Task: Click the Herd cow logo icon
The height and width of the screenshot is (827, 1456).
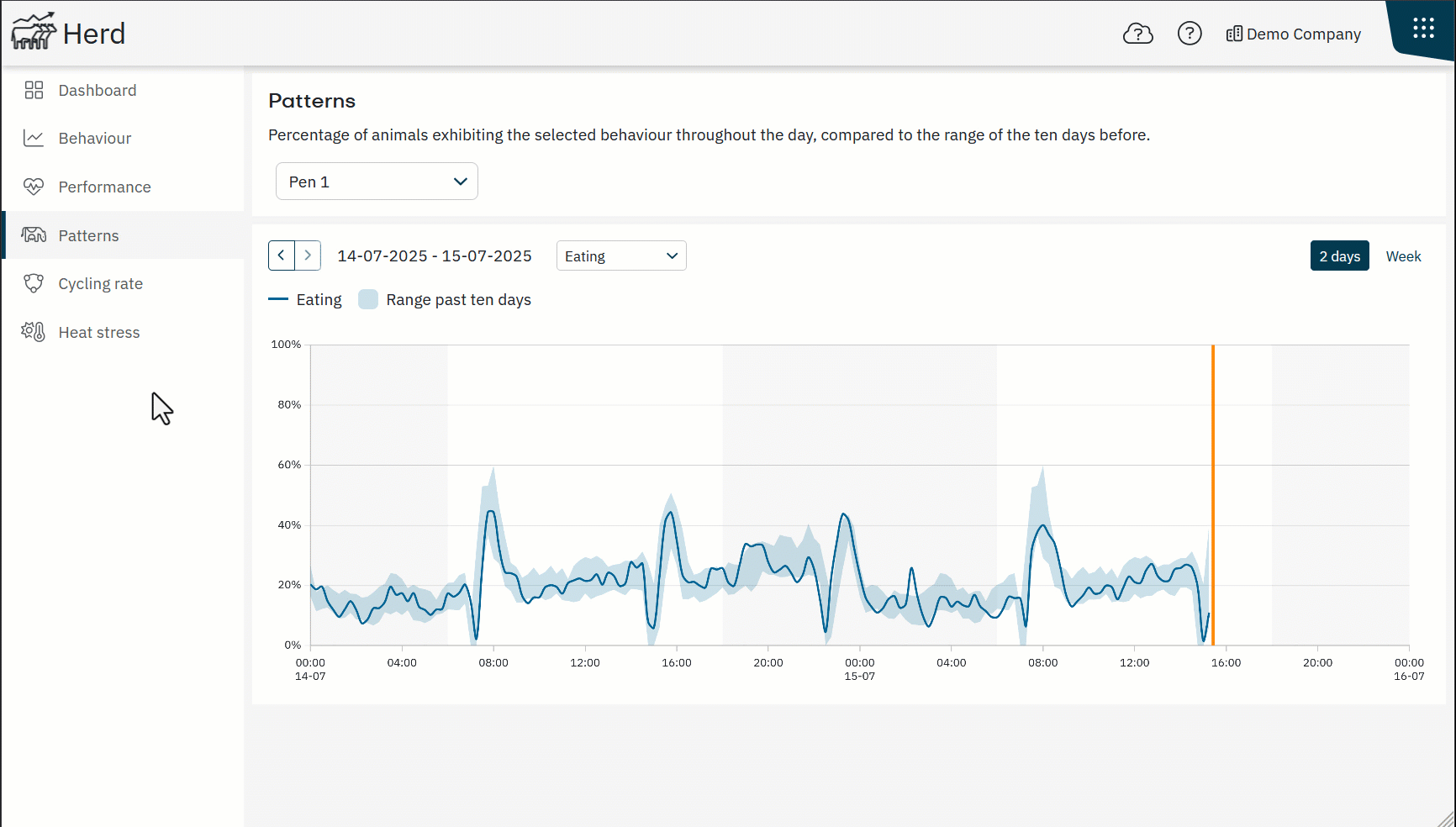Action: pyautogui.click(x=34, y=32)
